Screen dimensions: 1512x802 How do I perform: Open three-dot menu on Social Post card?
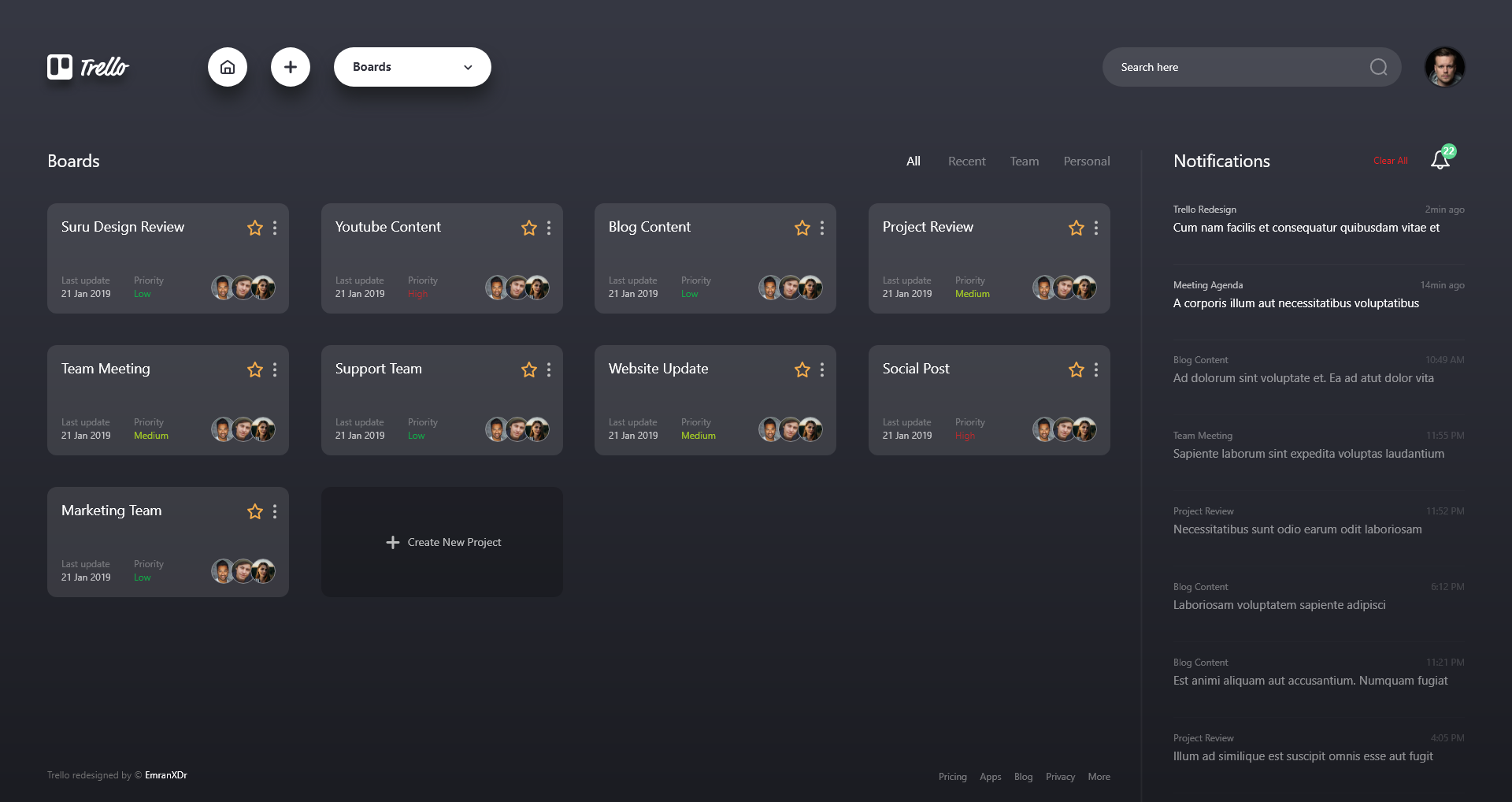tap(1096, 369)
